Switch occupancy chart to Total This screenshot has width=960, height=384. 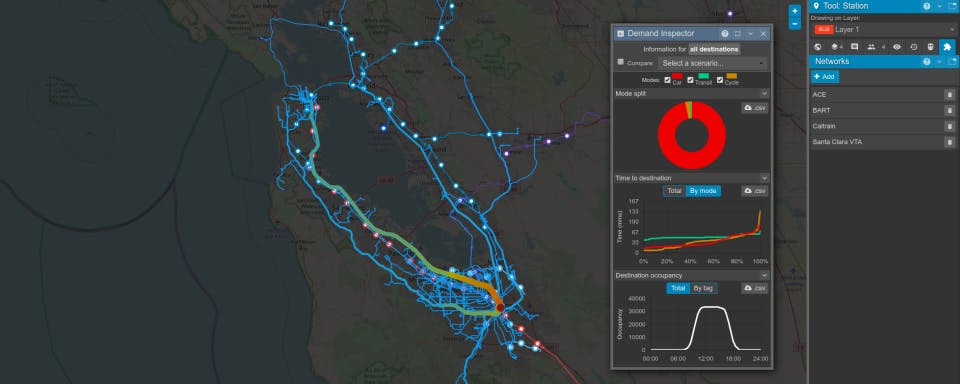tap(678, 288)
